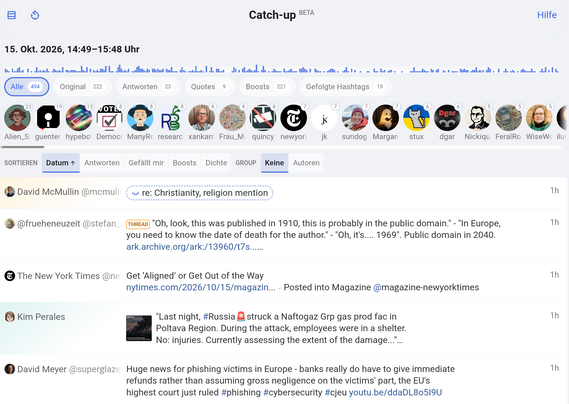This screenshot has height=404, width=569.
Task: Open the #Russia hashtag
Action: pos(219,317)
